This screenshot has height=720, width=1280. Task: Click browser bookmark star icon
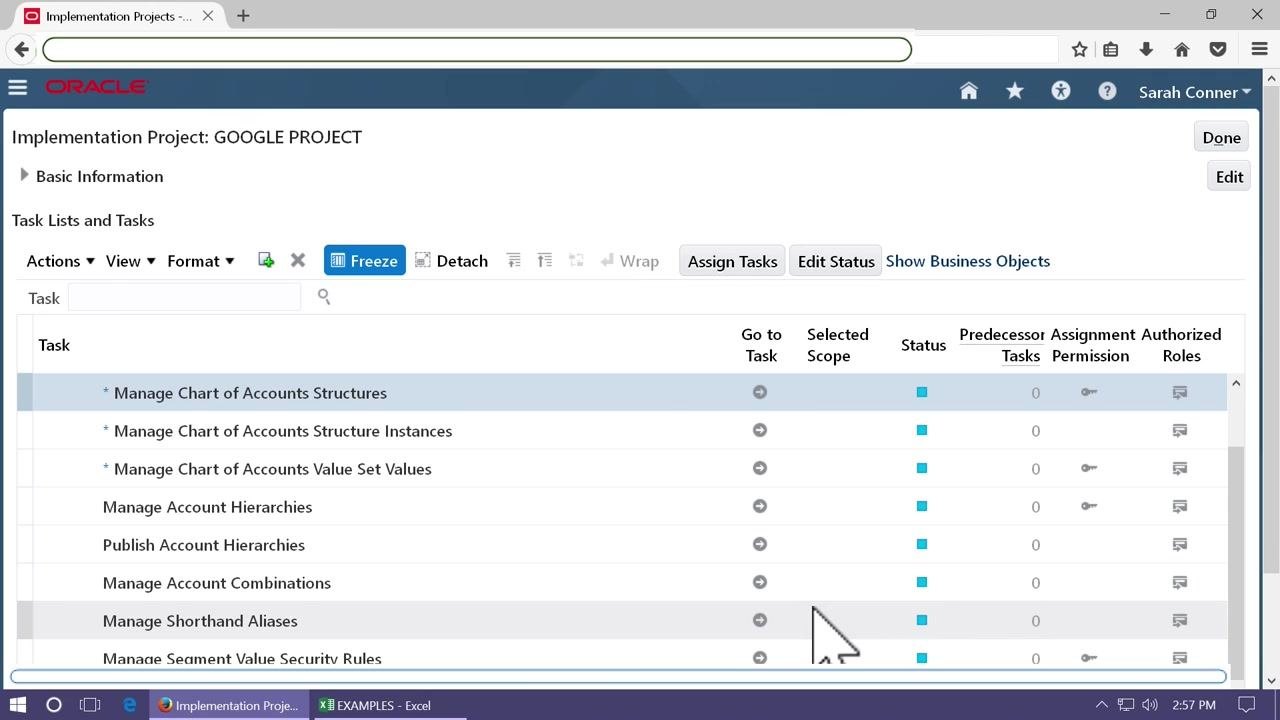click(x=1079, y=49)
